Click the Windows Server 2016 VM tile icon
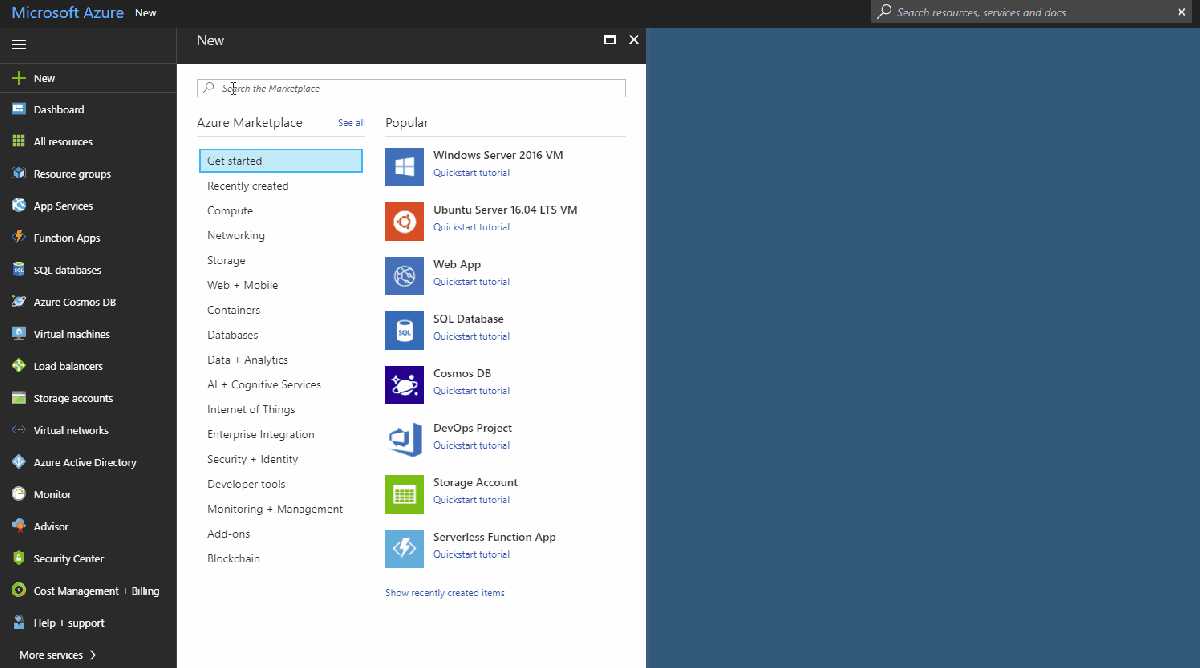Screen dimensions: 1200x668 [404, 166]
